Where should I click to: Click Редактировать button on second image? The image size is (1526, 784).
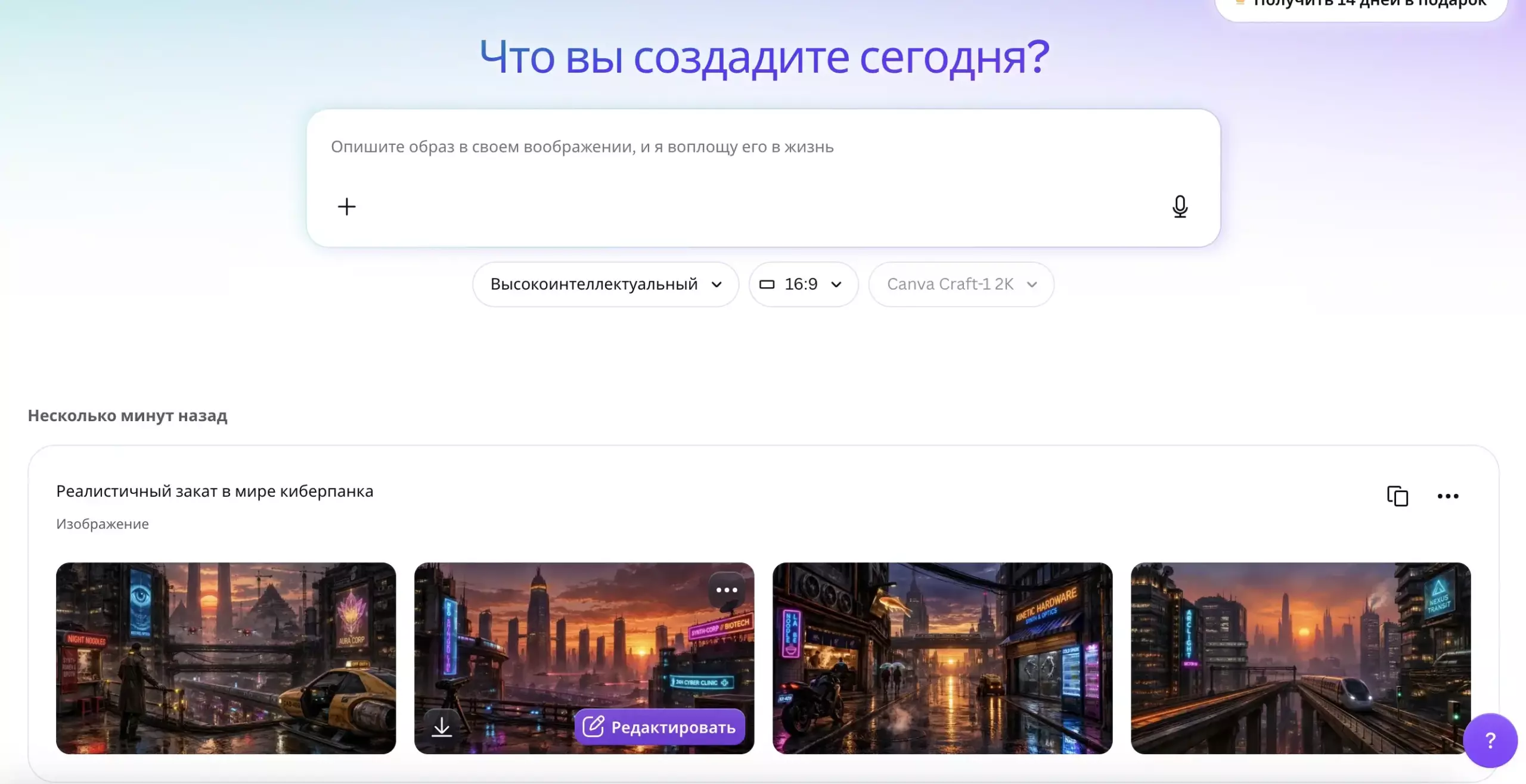pos(659,727)
